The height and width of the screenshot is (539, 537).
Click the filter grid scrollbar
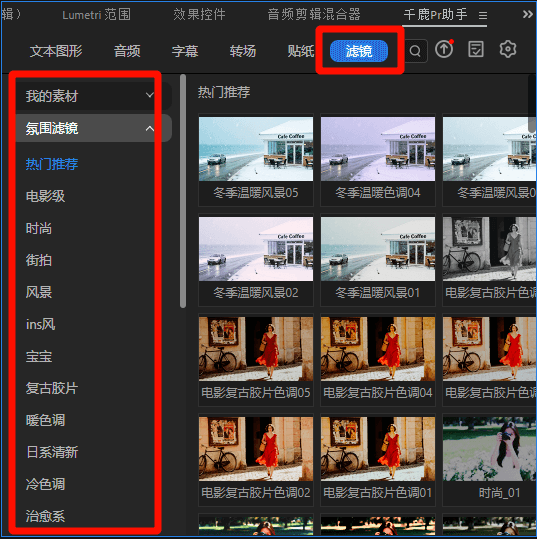pos(532,103)
